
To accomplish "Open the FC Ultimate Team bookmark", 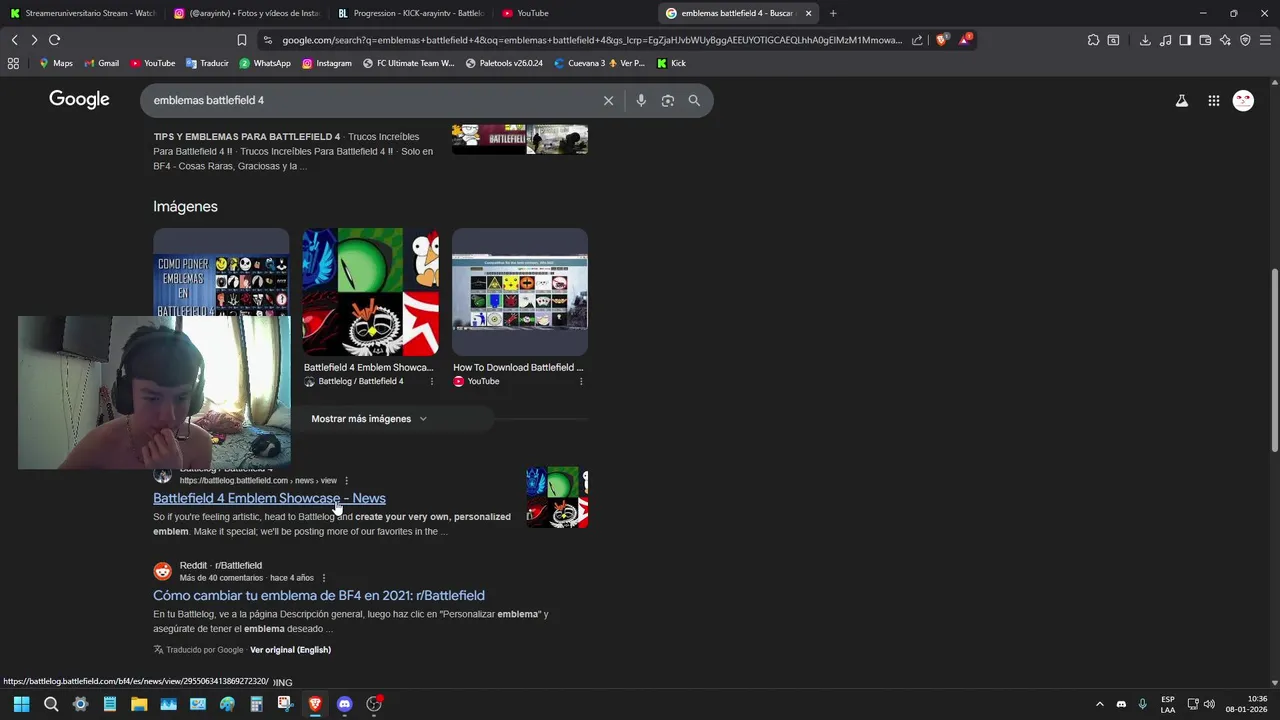I will [x=408, y=63].
